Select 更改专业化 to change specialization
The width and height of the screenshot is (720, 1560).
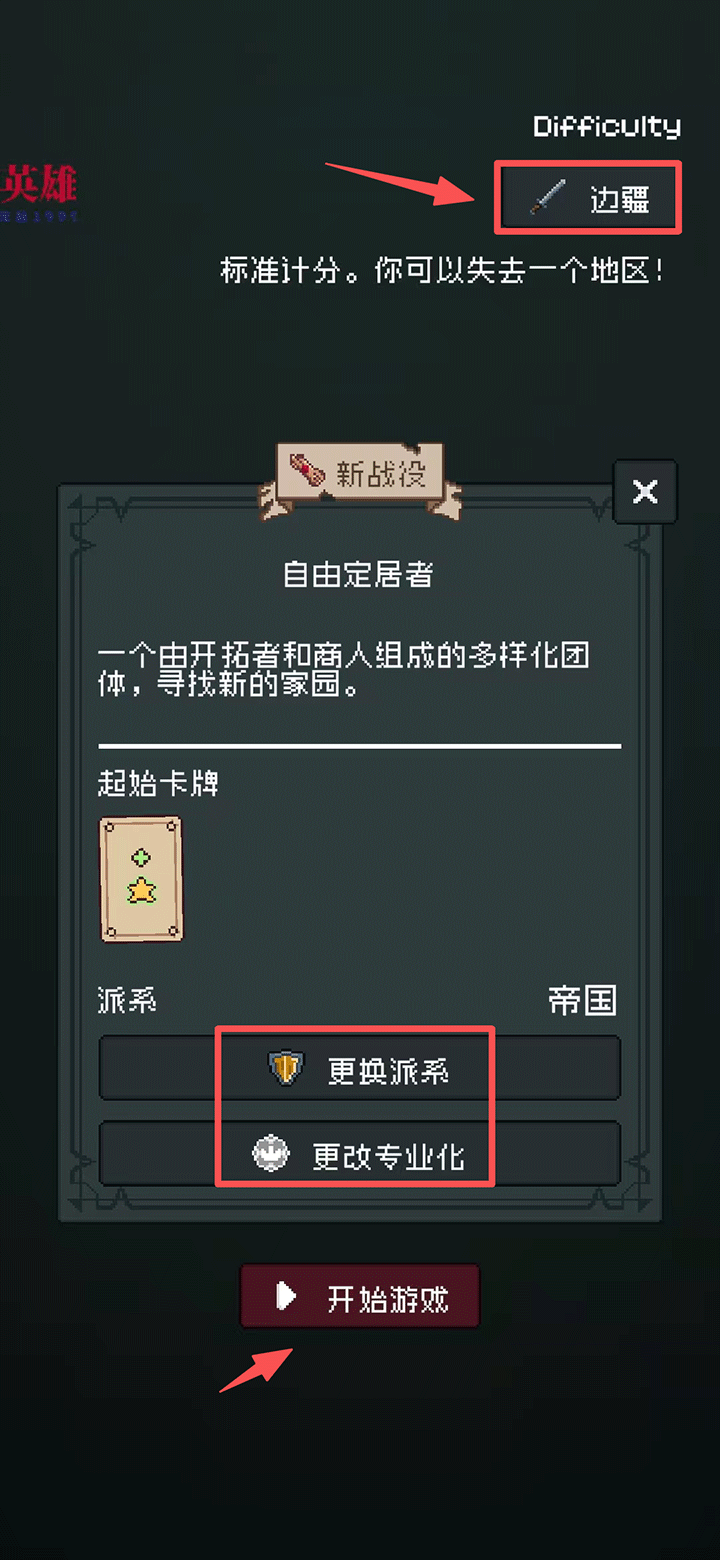360,1155
